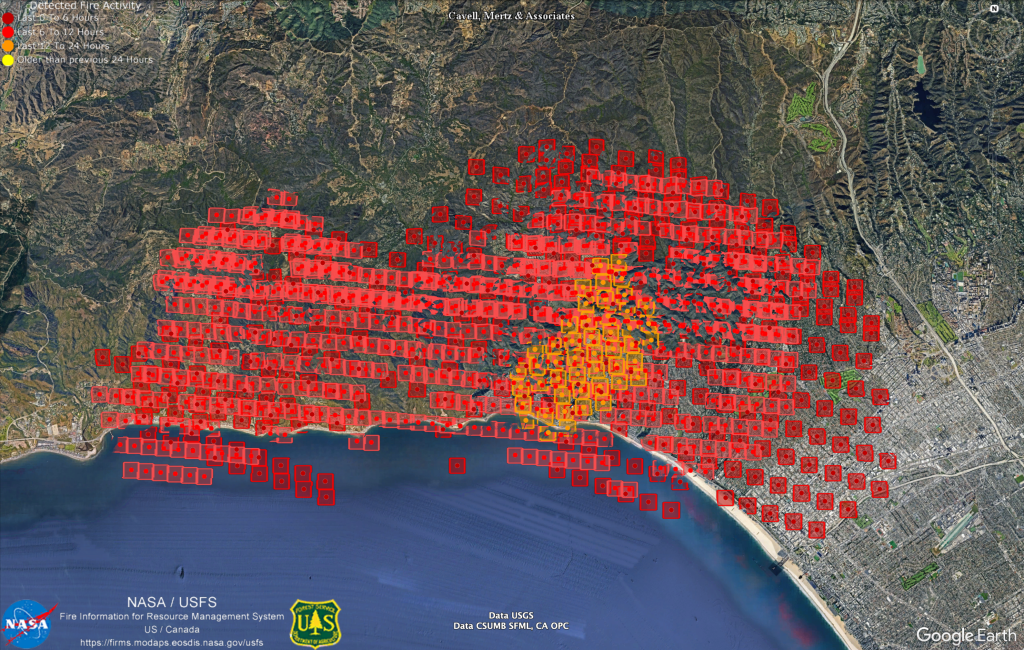Click the Older than previous 24 Hours label
Viewport: 1024px width, 650px height.
coord(86,60)
